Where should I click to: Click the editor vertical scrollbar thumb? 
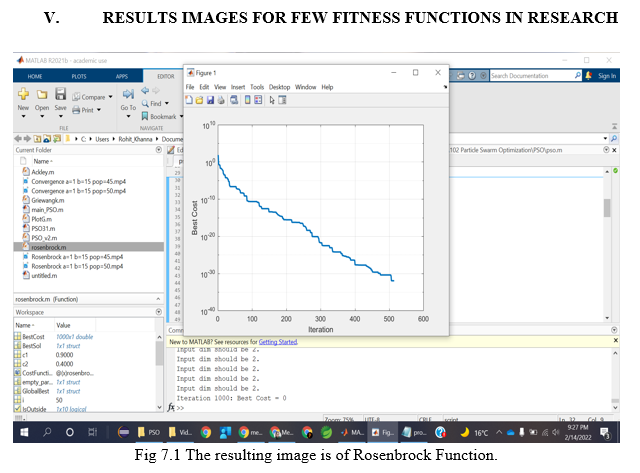click(x=607, y=208)
